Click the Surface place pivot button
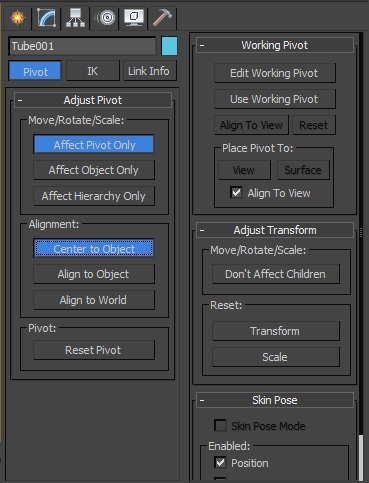This screenshot has width=369, height=483. (303, 170)
